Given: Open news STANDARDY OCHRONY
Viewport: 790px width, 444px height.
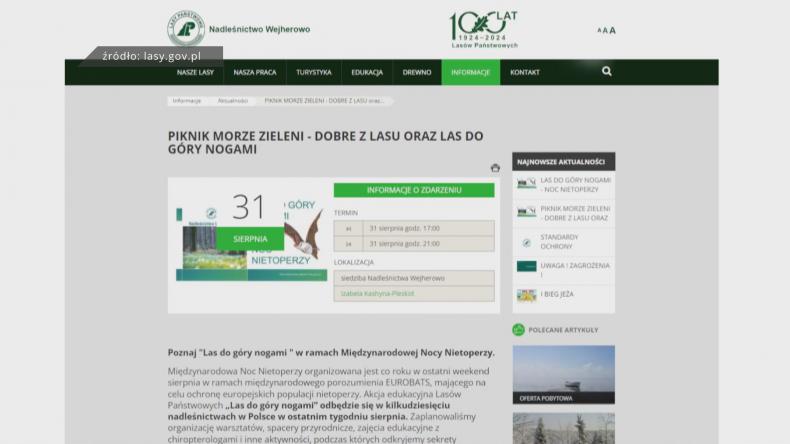Looking at the screenshot, I should point(559,241).
